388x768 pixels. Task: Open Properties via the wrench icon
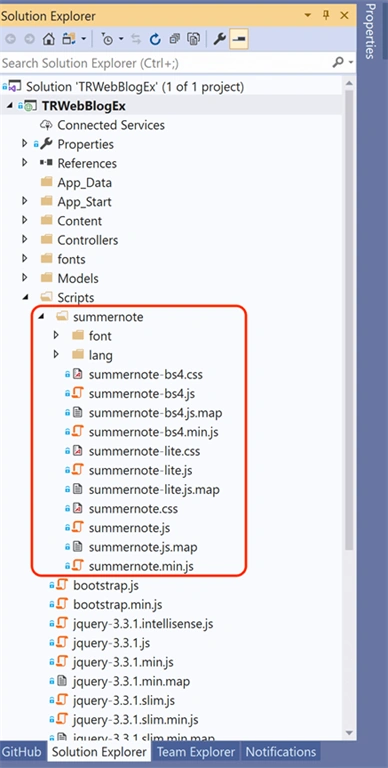219,40
